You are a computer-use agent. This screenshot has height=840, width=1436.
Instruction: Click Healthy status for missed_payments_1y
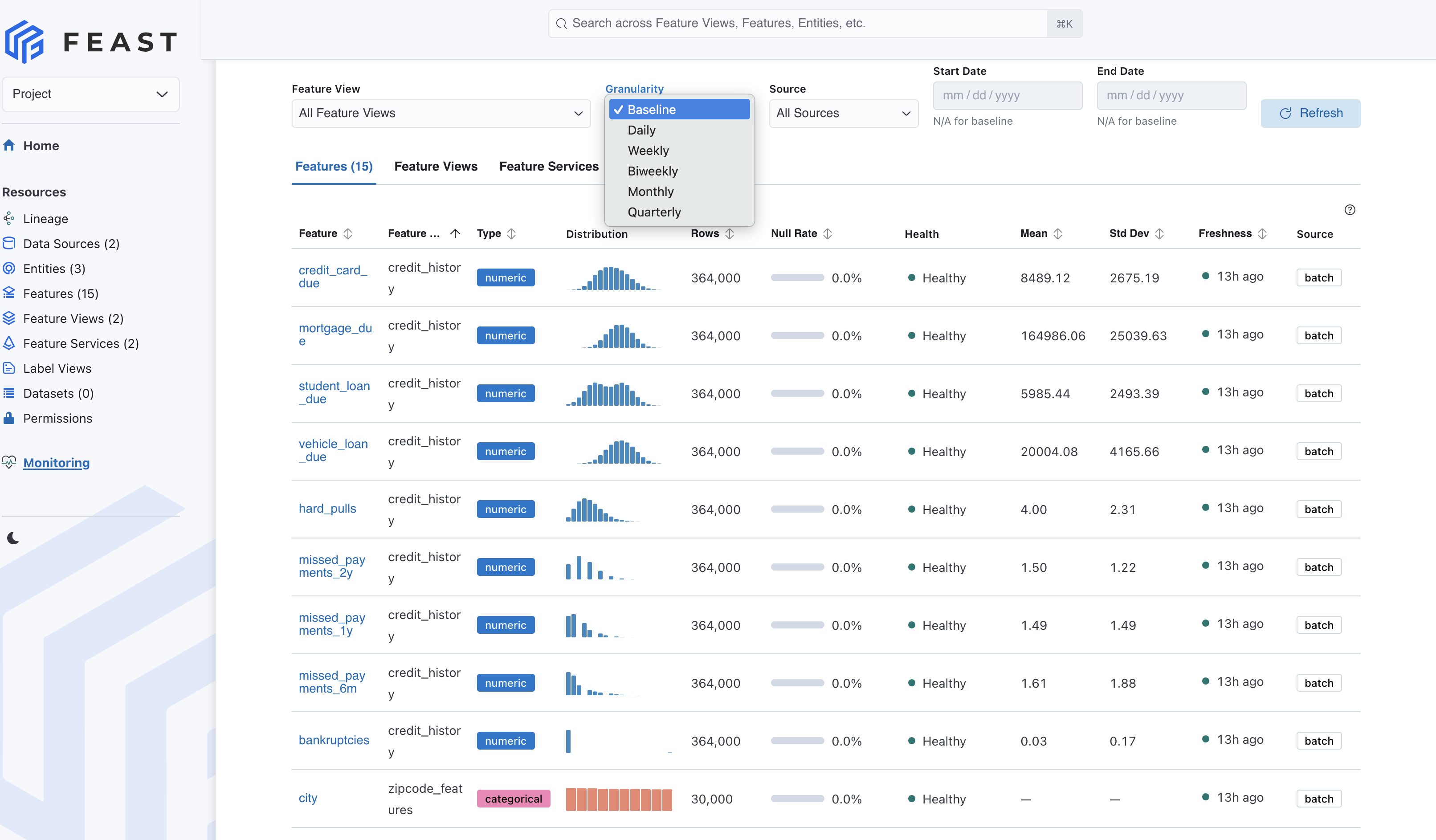pos(937,625)
